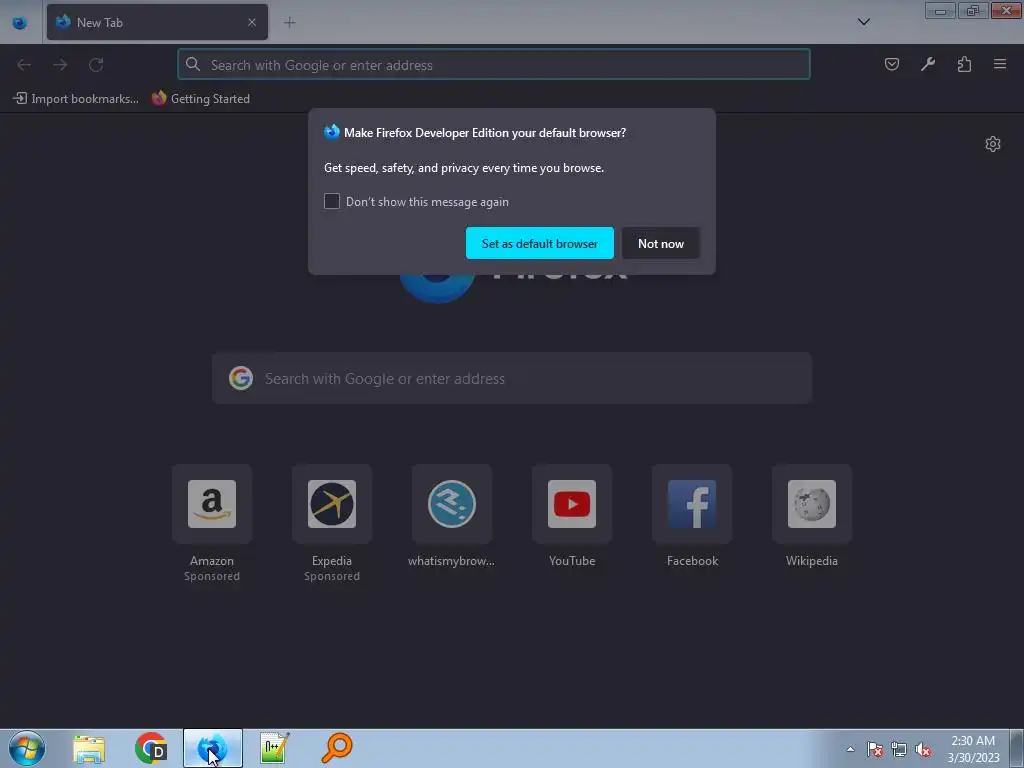This screenshot has height=768, width=1024.
Task: Select the New Tab tab
Action: (157, 22)
